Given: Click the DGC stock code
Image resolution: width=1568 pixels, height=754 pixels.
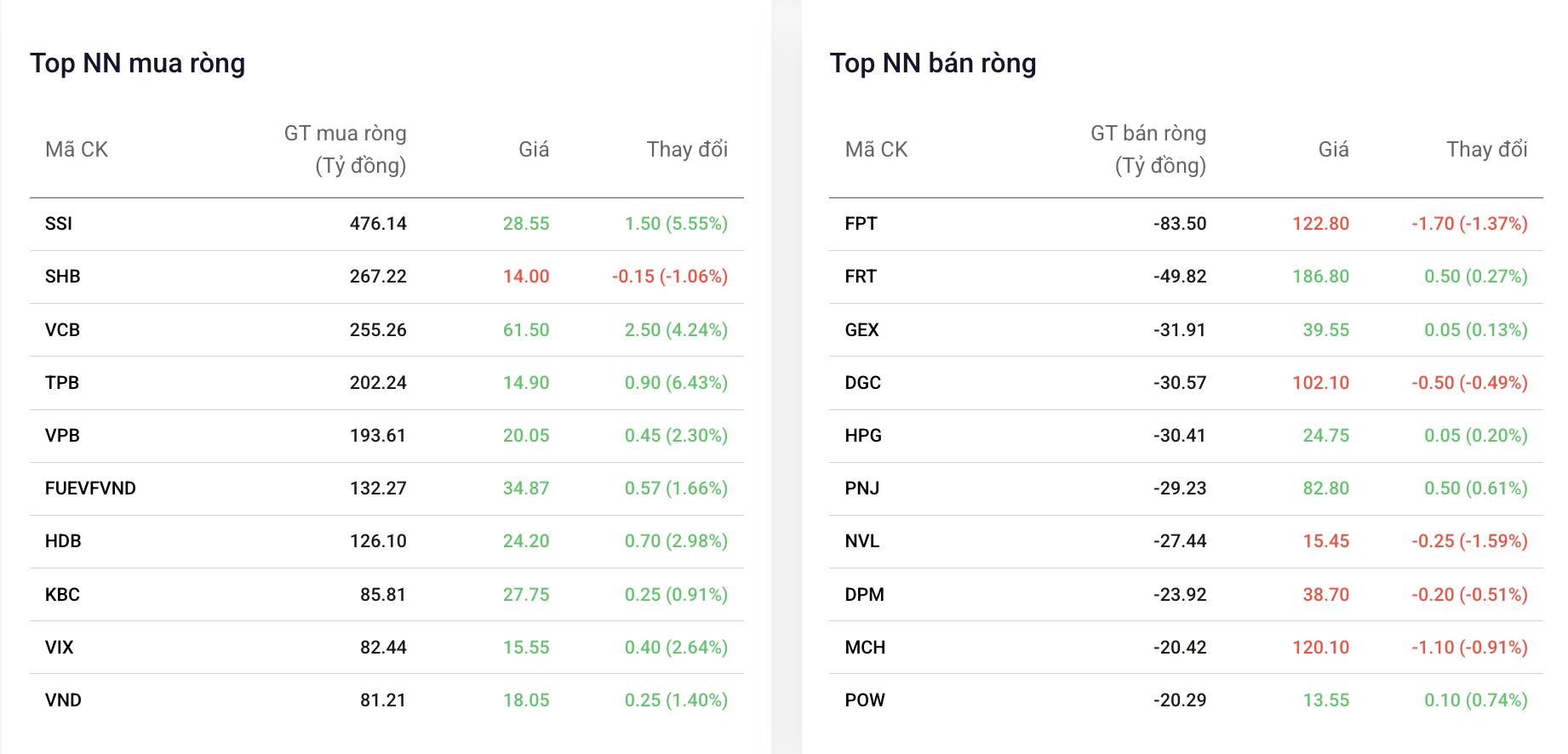Looking at the screenshot, I should [862, 383].
